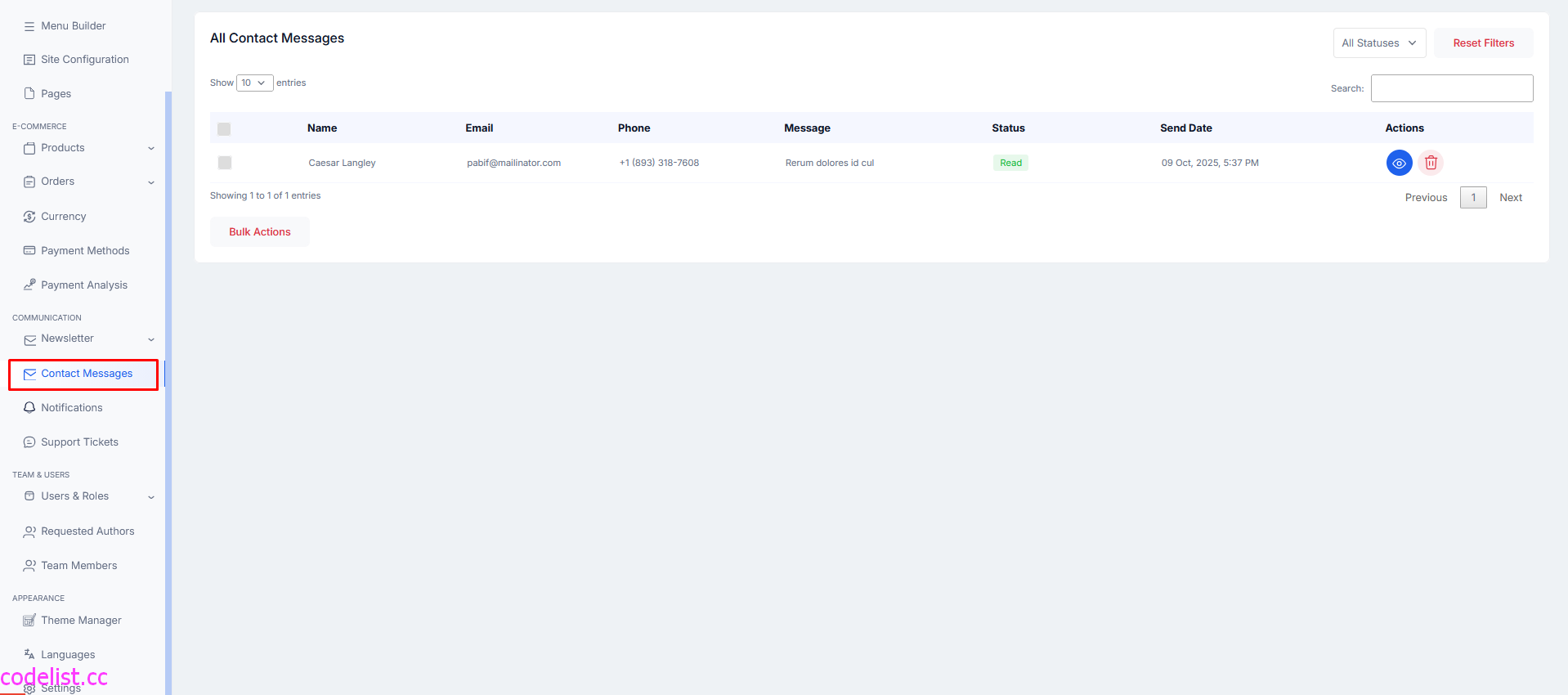1568x695 pixels.
Task: Click the Pages document icon
Action: (29, 93)
